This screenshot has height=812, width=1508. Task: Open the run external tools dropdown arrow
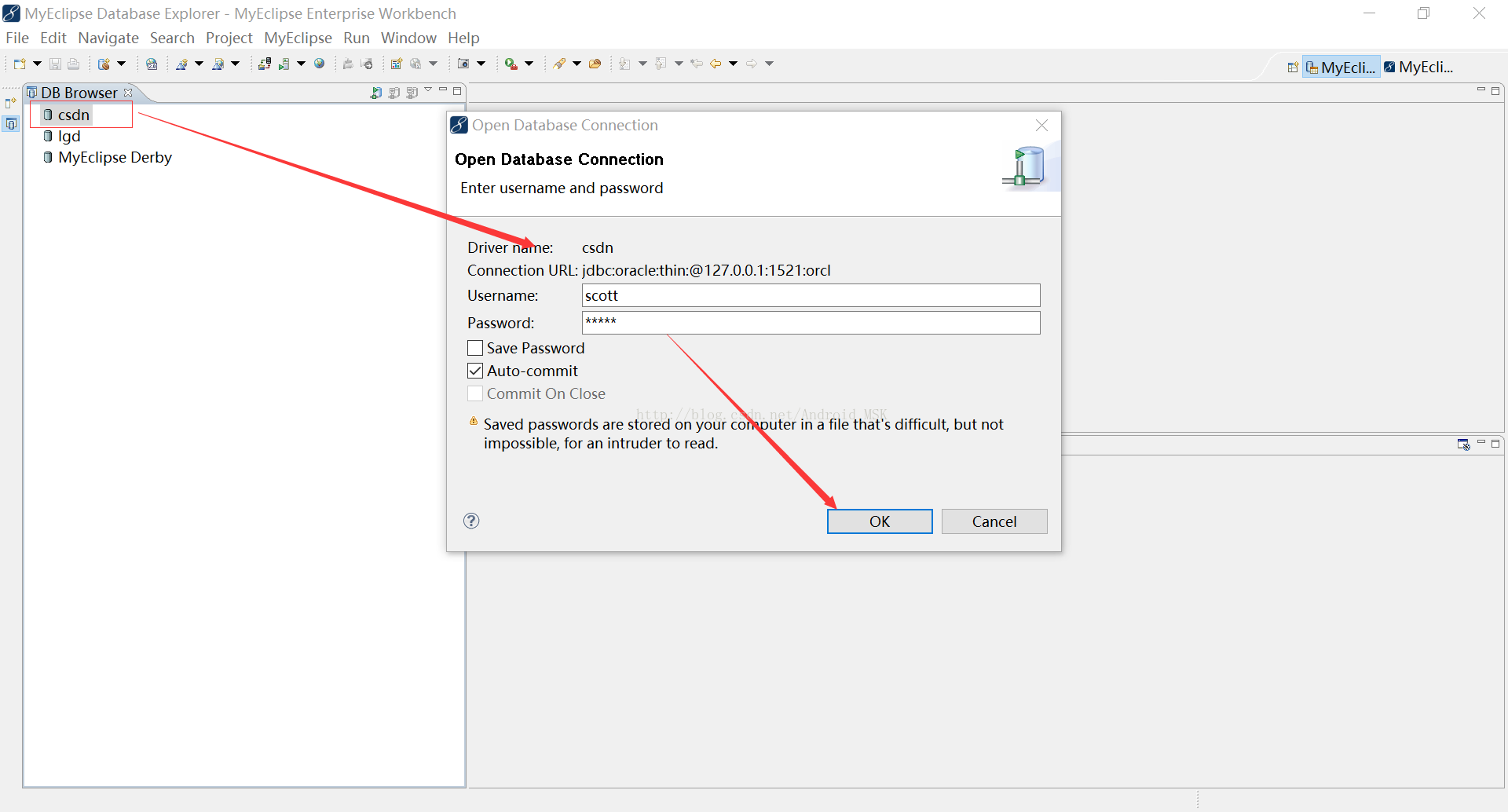click(x=529, y=64)
